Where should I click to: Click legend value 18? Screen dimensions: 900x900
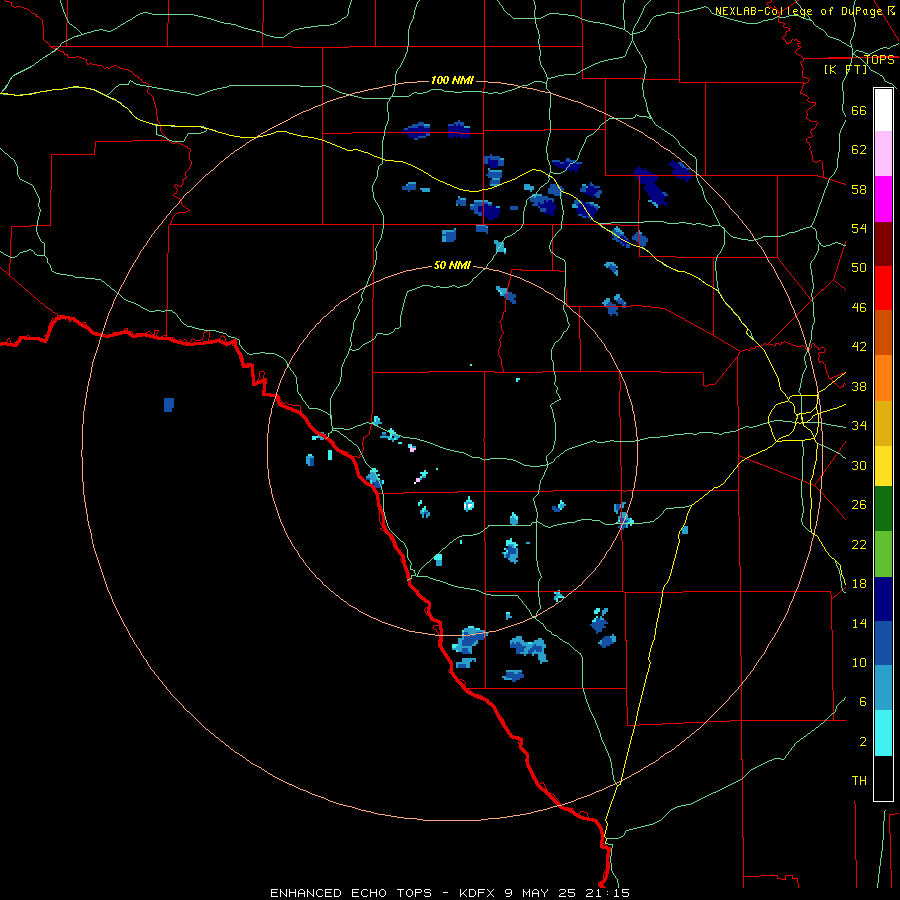click(x=859, y=584)
